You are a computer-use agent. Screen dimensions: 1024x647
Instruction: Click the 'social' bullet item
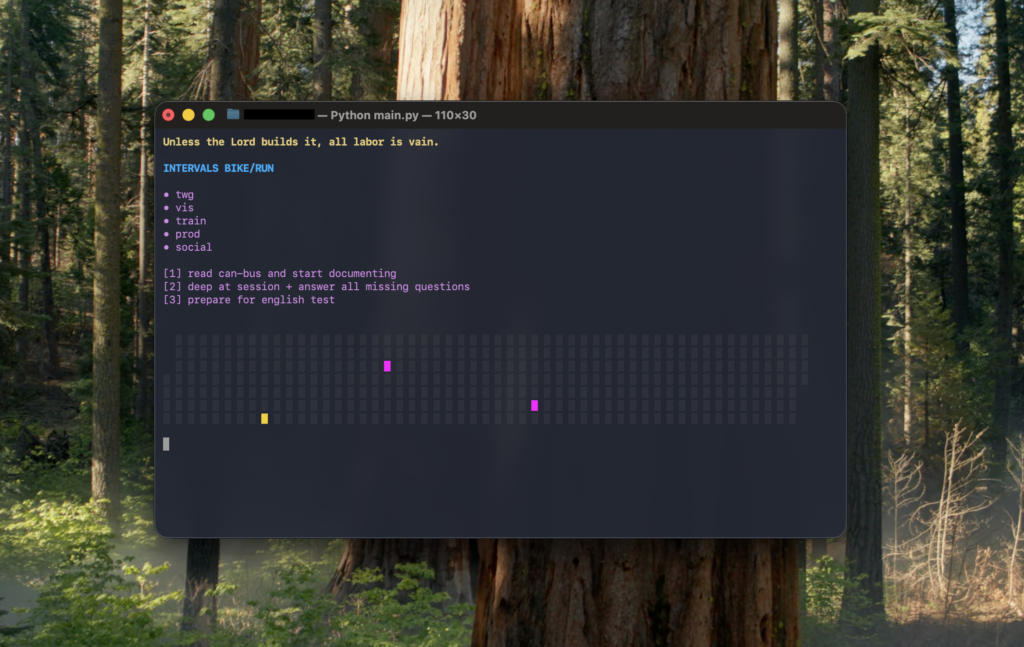pyautogui.click(x=193, y=247)
